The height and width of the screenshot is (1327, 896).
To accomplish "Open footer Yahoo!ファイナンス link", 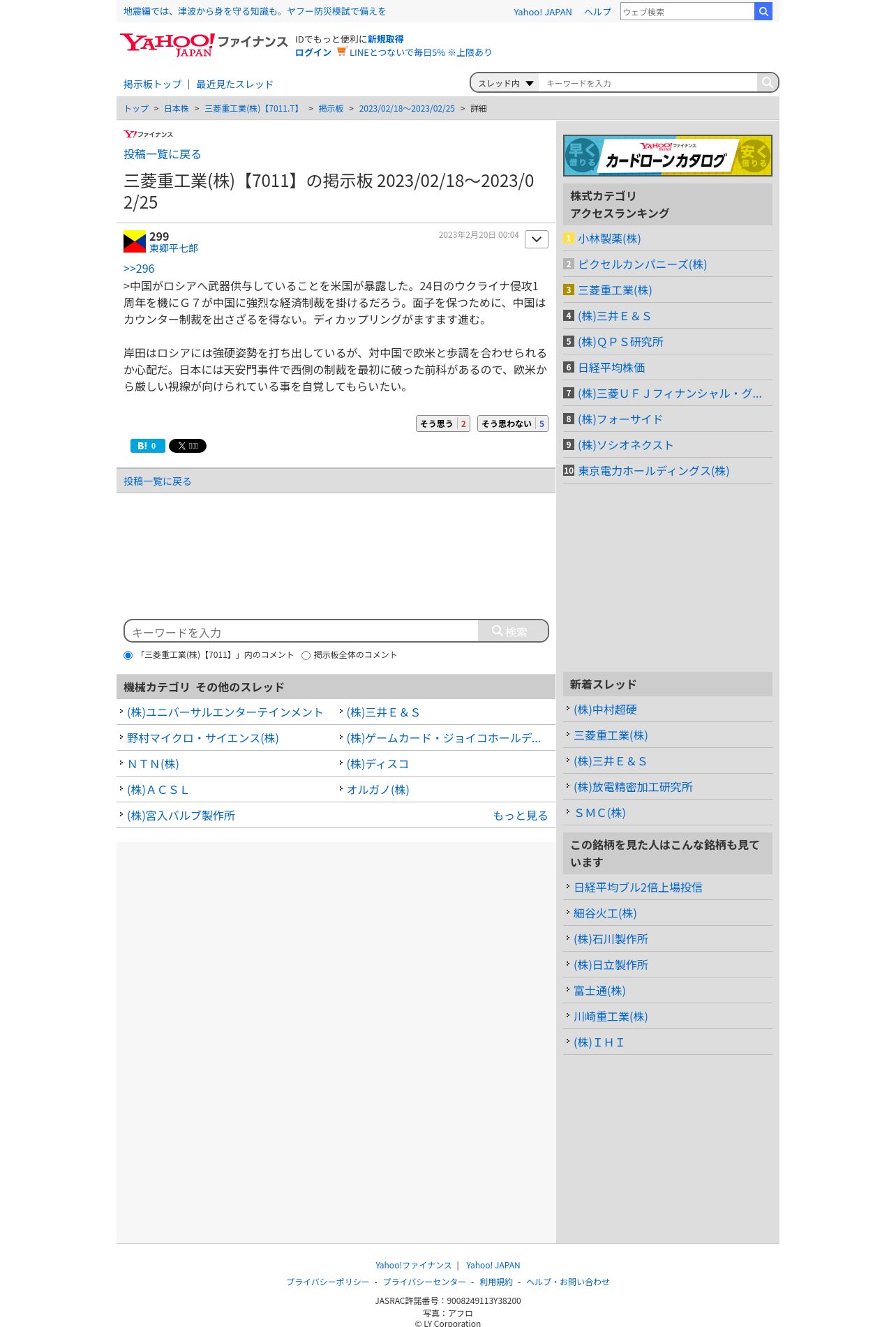I will pos(413,1266).
